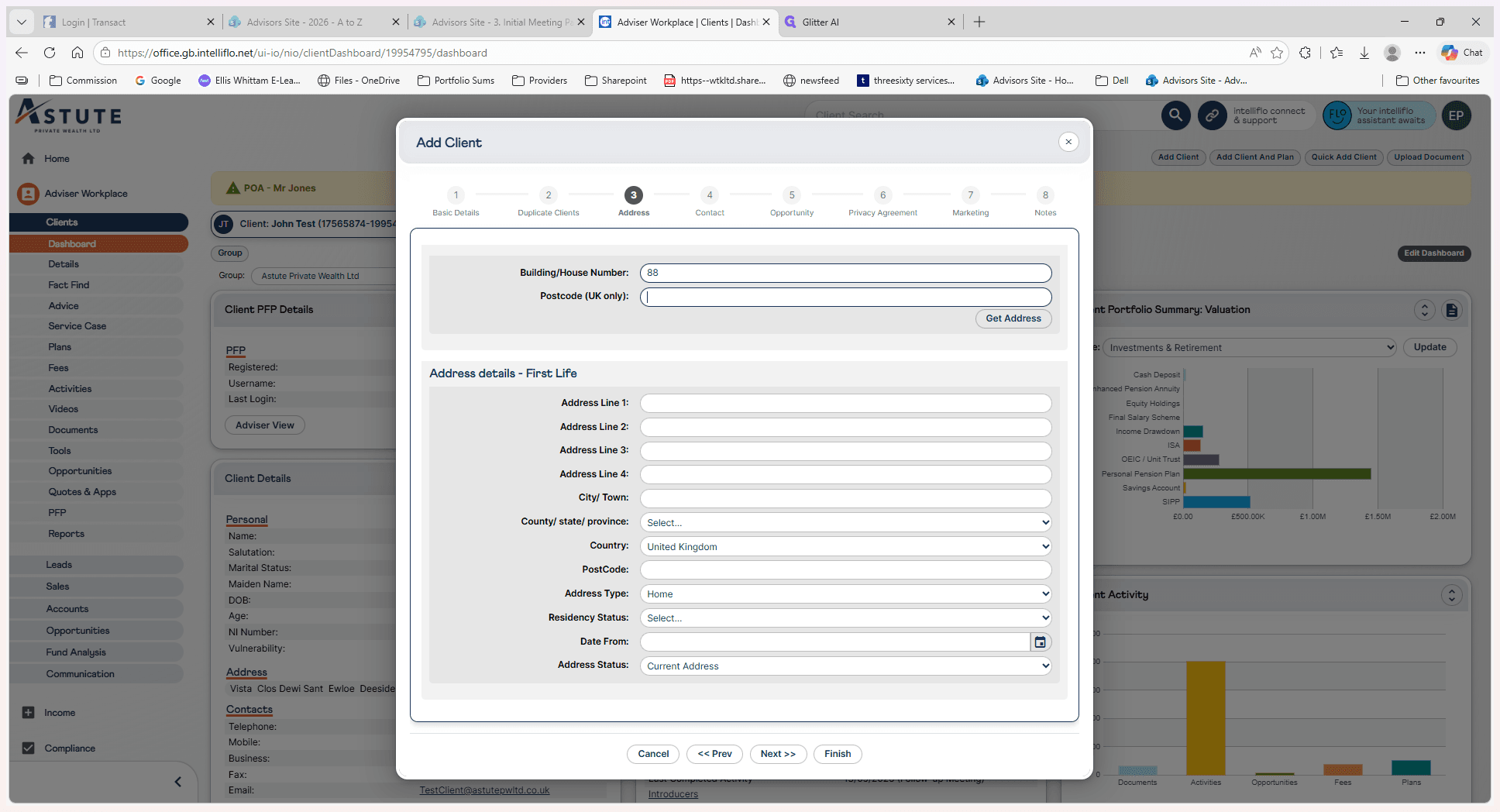Open the FLO intelliflo assistant icon
The width and height of the screenshot is (1500, 812).
1337,115
